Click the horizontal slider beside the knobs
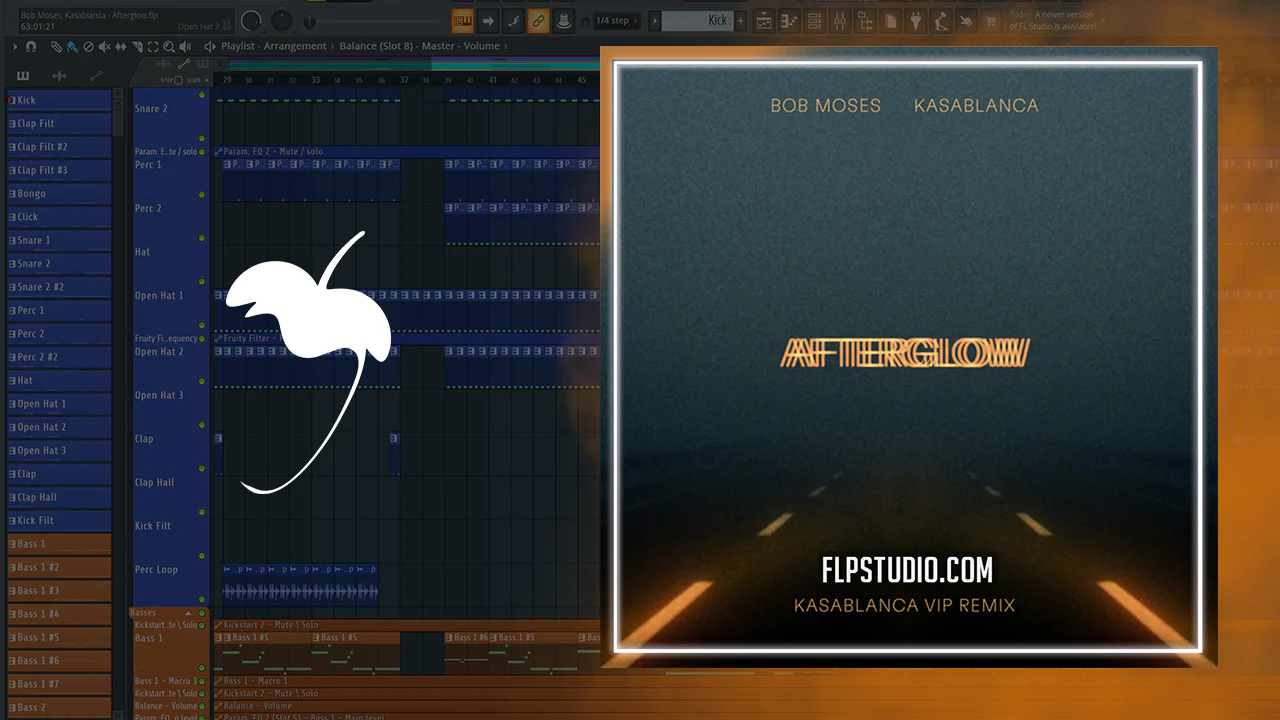Viewport: 1280px width, 720px height. (x=370, y=21)
